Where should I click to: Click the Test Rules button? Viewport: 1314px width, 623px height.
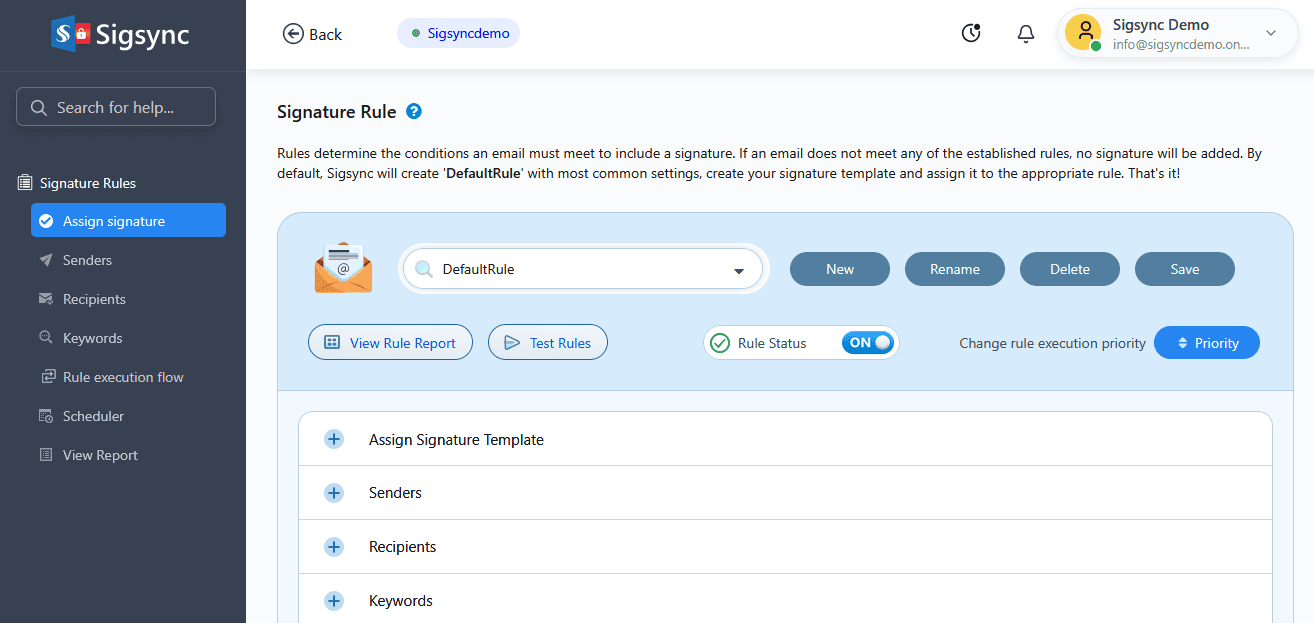click(547, 343)
